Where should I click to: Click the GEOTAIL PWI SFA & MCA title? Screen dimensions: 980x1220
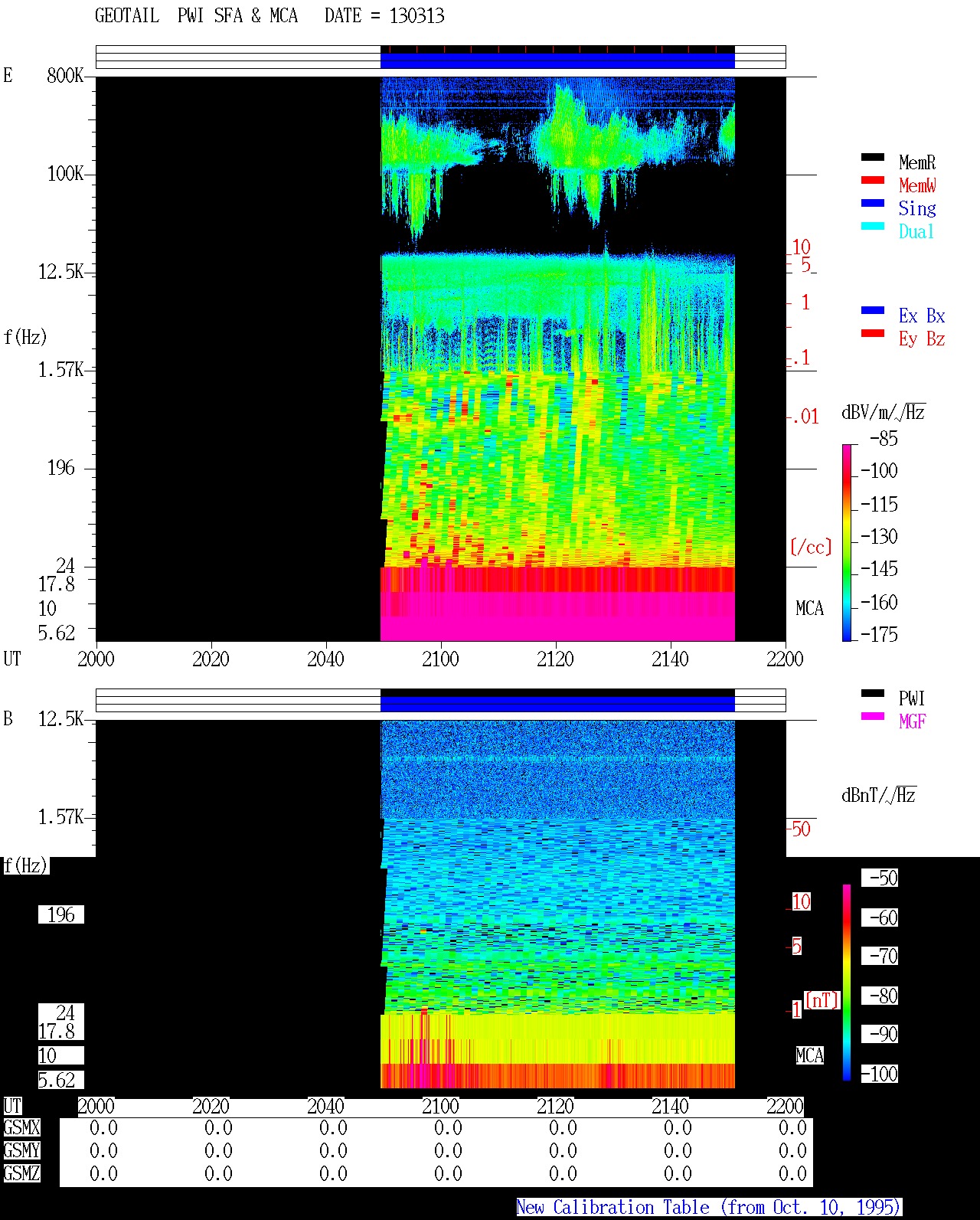tap(196, 16)
